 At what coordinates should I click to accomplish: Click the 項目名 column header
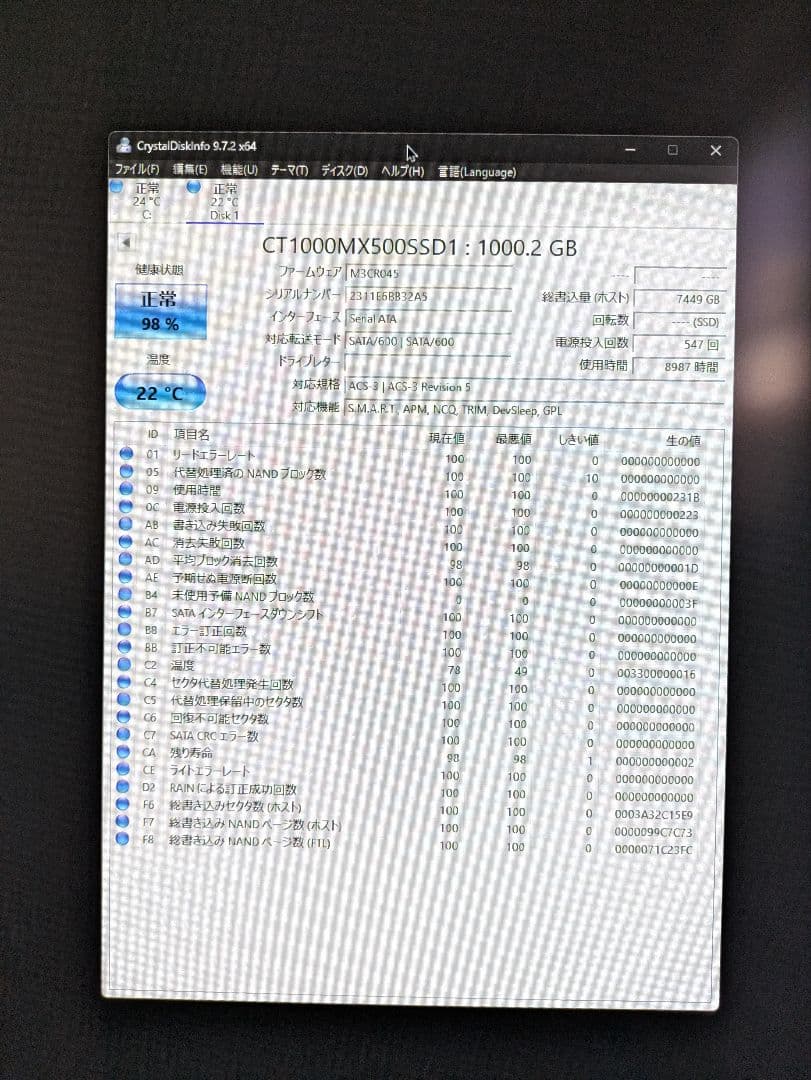[x=192, y=435]
